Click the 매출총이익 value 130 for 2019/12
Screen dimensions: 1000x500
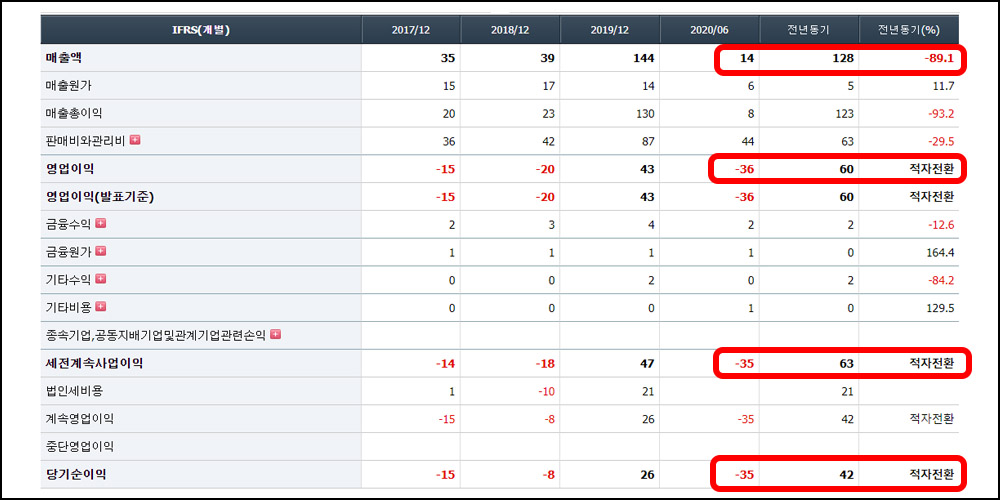pos(645,114)
